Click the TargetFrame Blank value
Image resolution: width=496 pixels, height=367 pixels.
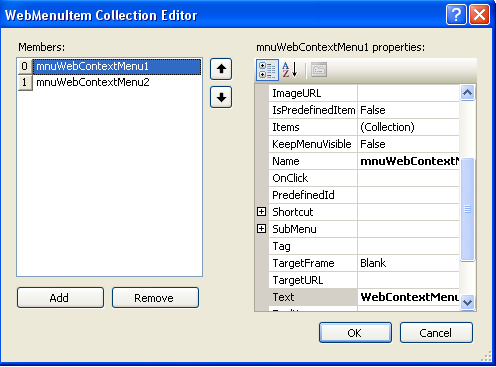(409, 263)
